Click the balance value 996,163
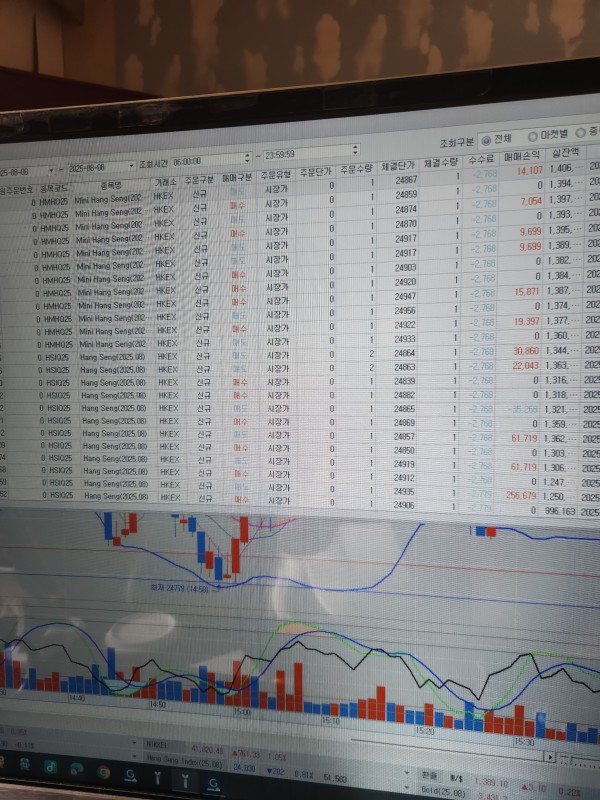Viewport: 600px width, 800px height. [x=560, y=511]
